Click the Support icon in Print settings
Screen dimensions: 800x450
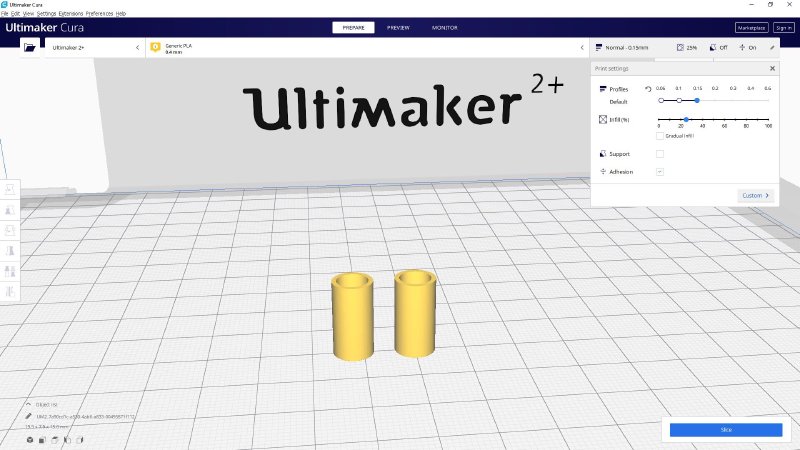(603, 154)
